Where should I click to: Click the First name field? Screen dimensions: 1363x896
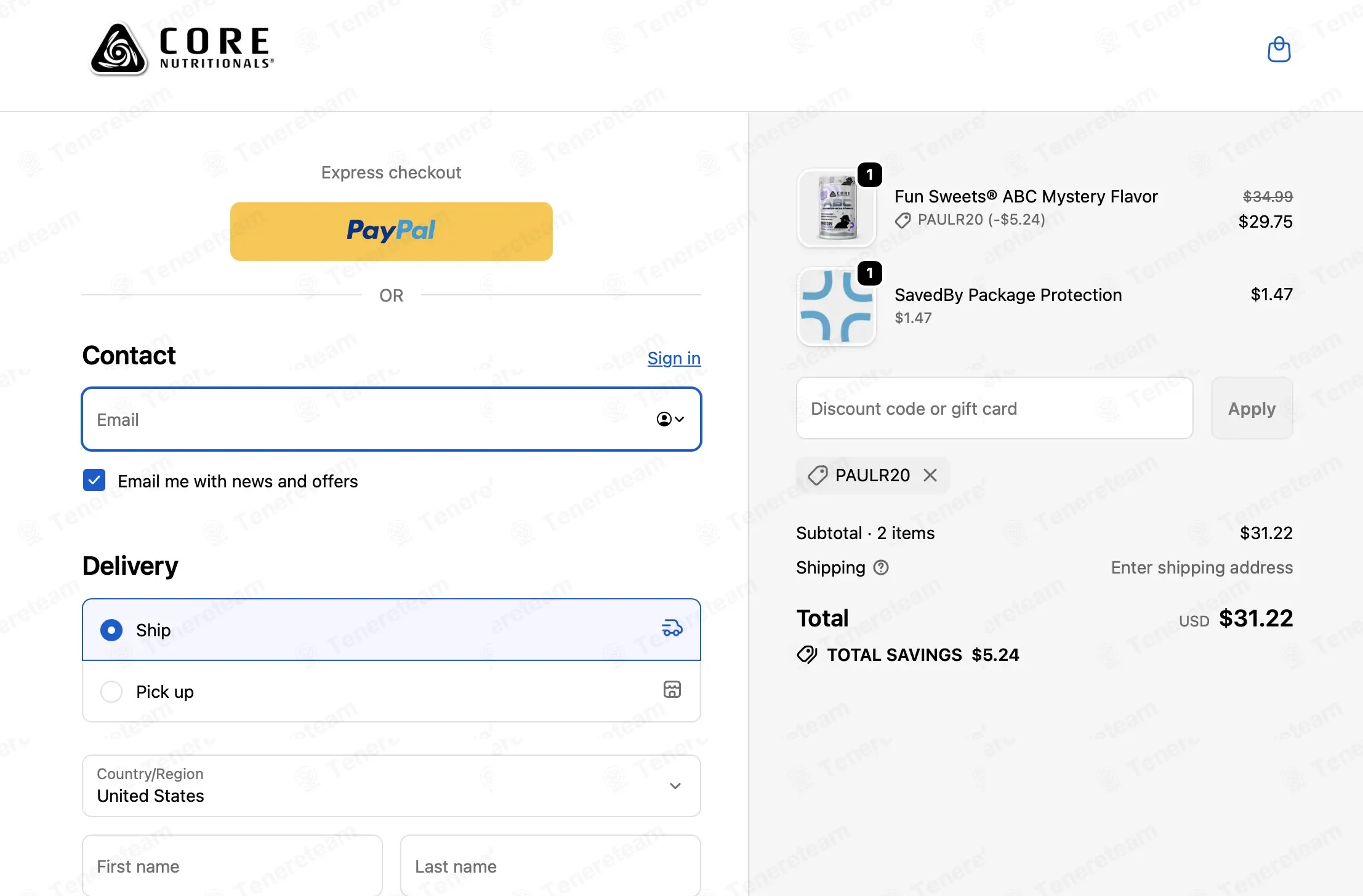(233, 865)
